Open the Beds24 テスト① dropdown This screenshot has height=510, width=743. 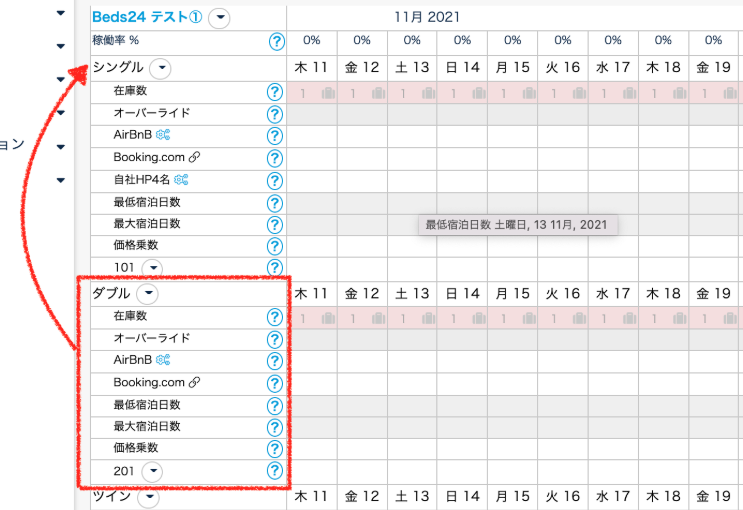[220, 17]
